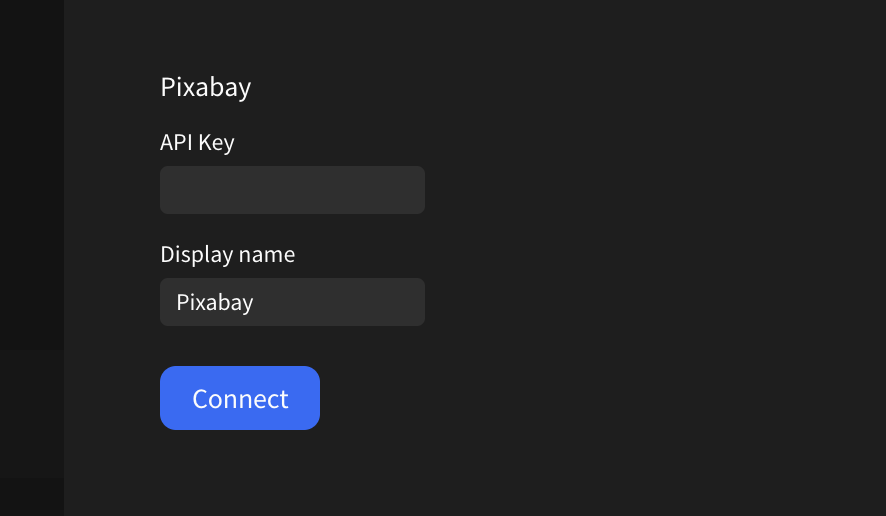
Task: Click the dark left sidebar strip
Action: tap(31, 258)
